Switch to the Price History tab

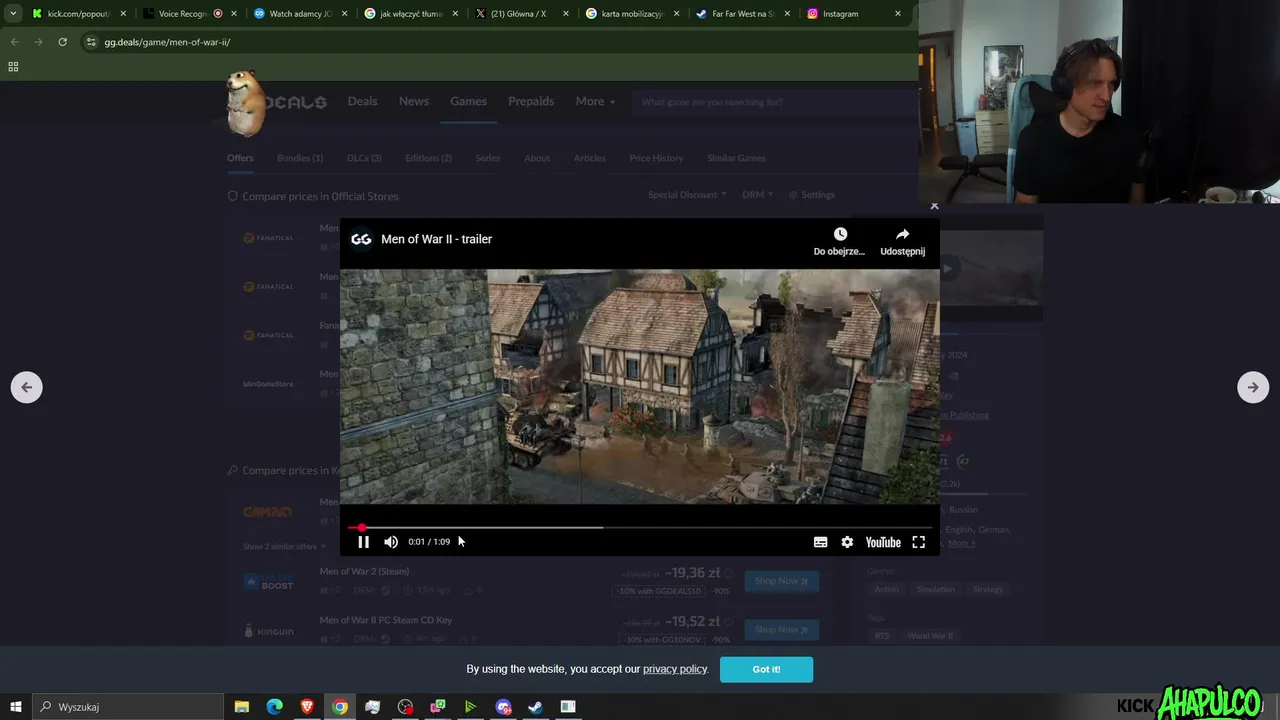click(656, 158)
